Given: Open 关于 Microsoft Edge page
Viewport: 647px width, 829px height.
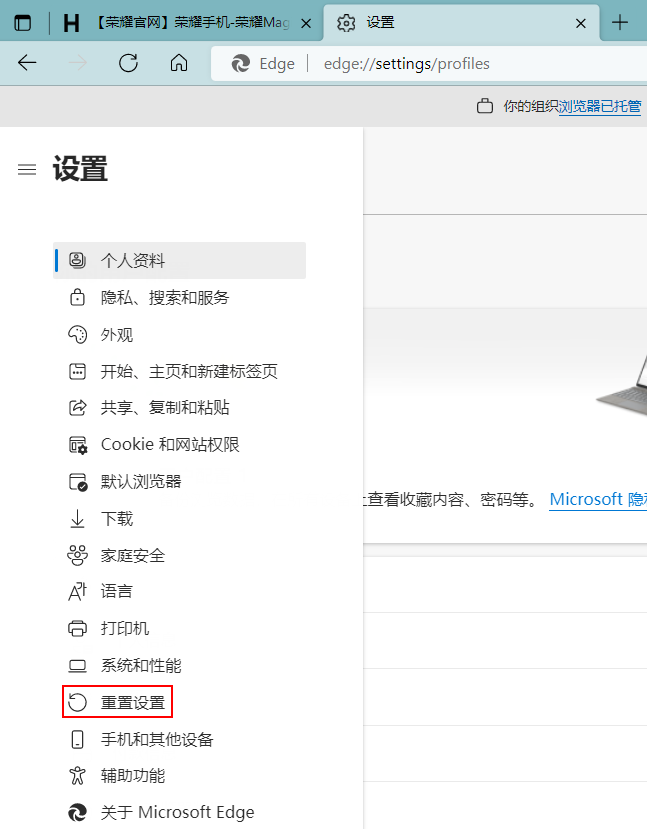Looking at the screenshot, I should [x=177, y=812].
